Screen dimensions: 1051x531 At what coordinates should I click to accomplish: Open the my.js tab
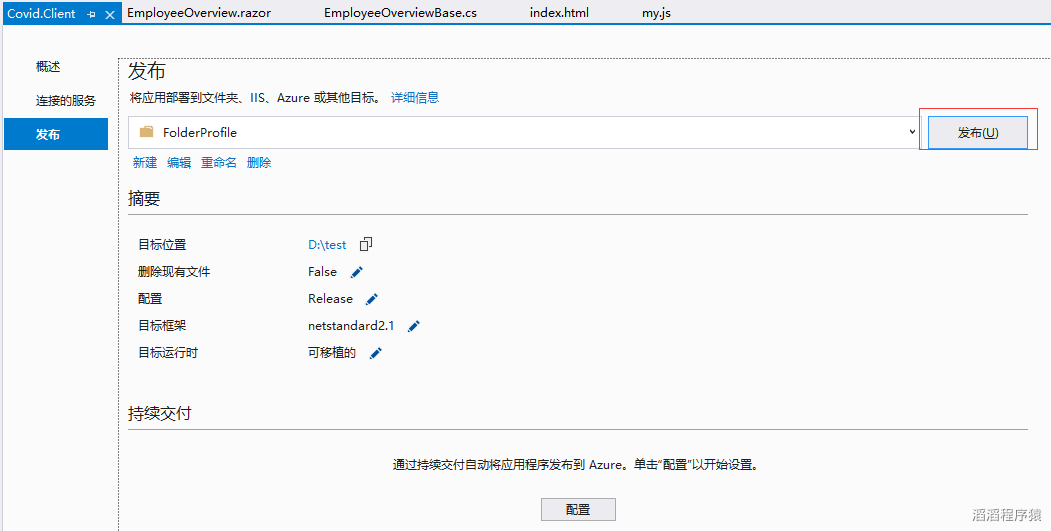point(656,13)
